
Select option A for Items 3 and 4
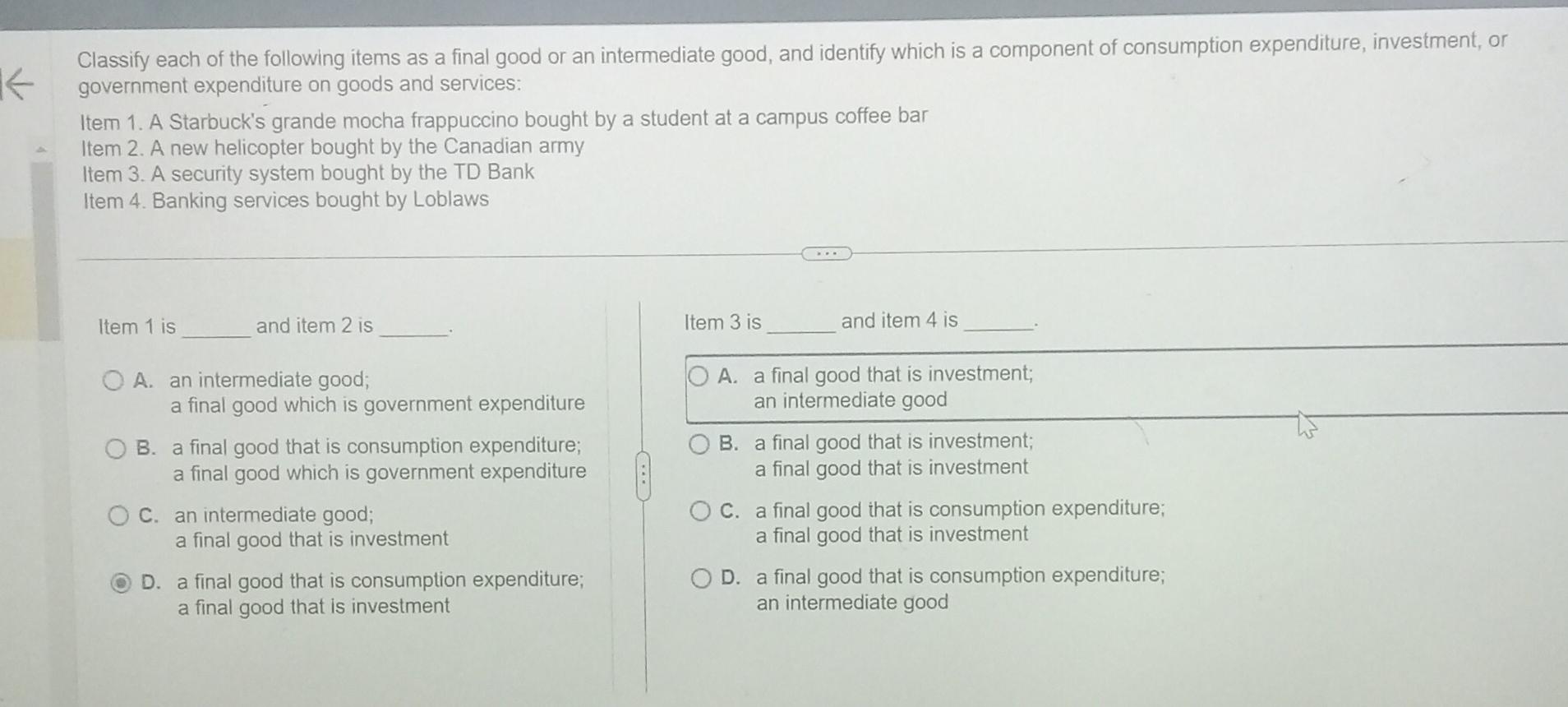click(x=700, y=375)
